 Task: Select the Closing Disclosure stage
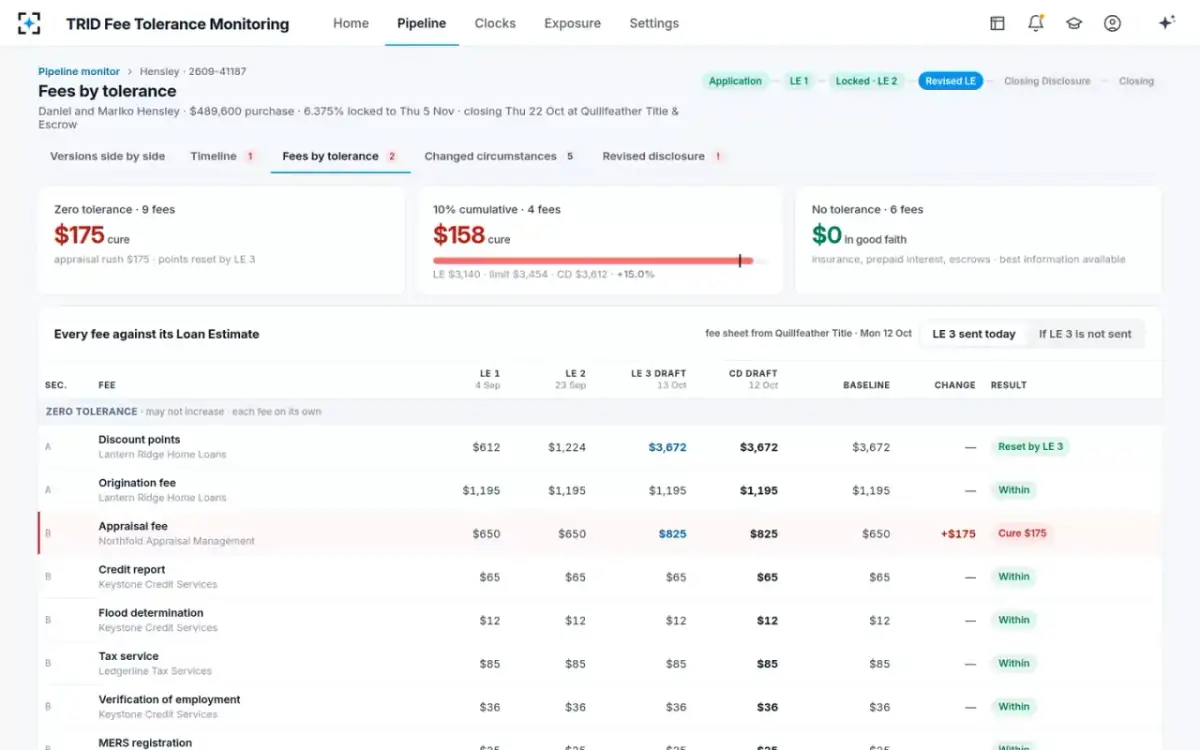coord(1047,81)
